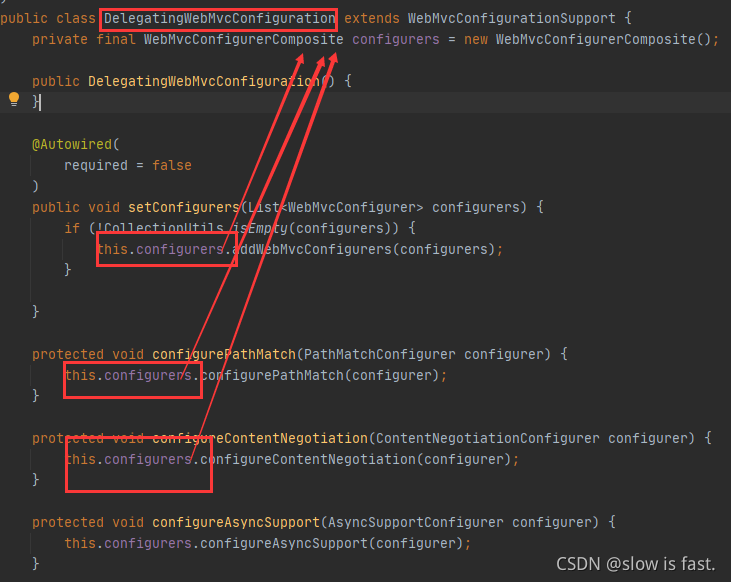Click the configureContentNegotiation(configurer) call
The height and width of the screenshot is (582, 731).
(x=356, y=459)
